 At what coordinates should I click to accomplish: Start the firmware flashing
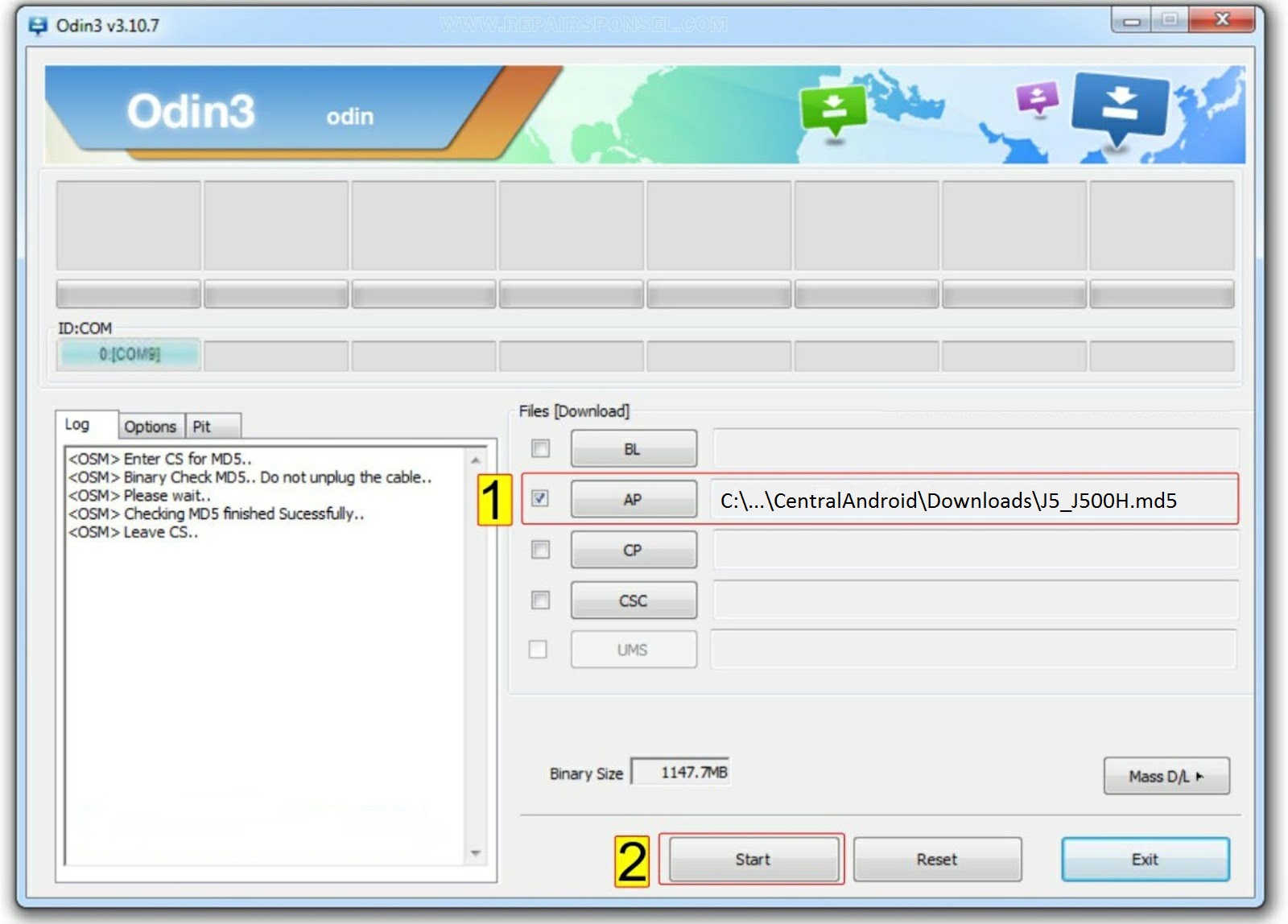[x=753, y=859]
